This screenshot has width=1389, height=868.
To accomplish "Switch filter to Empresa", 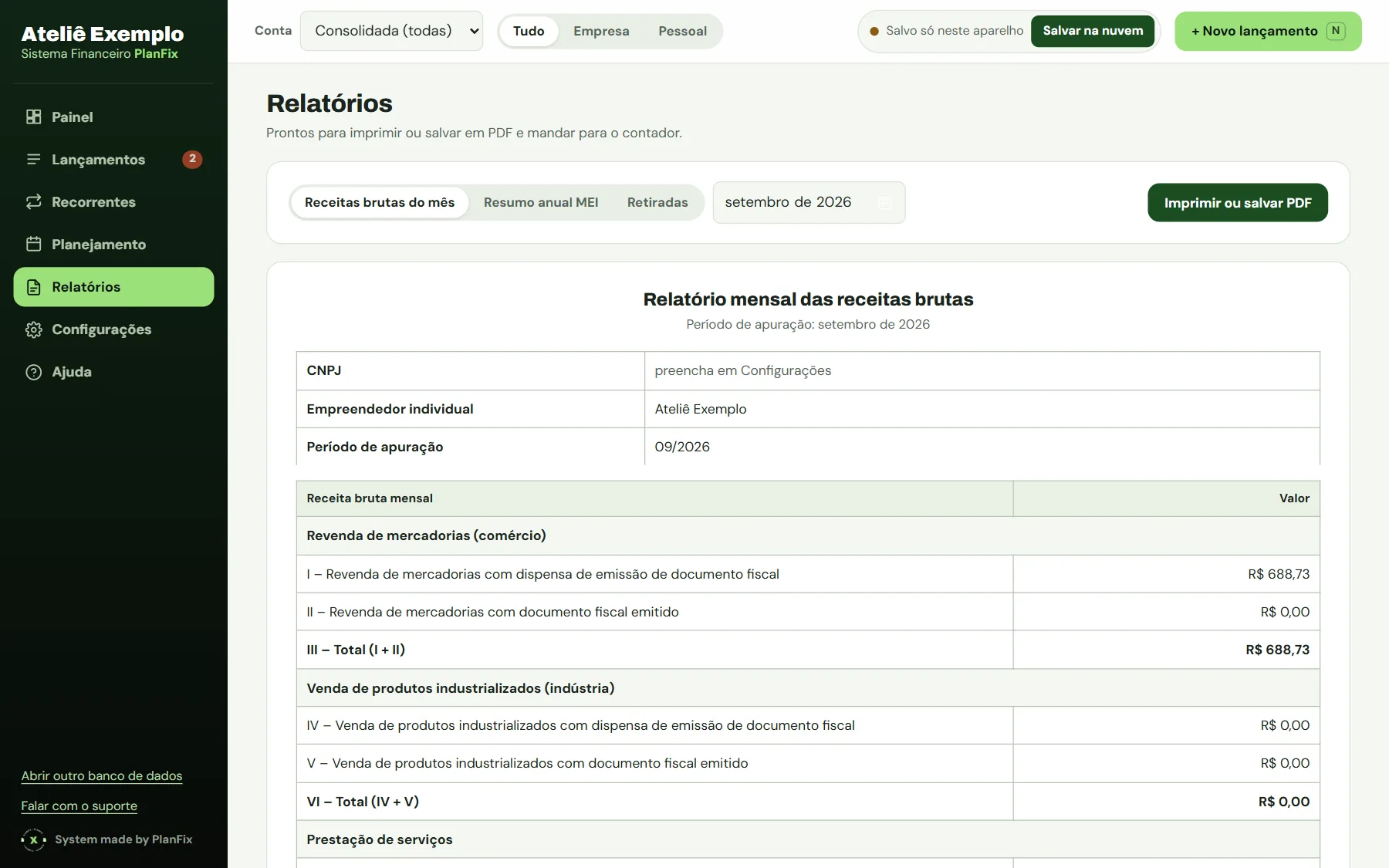I will click(x=601, y=31).
